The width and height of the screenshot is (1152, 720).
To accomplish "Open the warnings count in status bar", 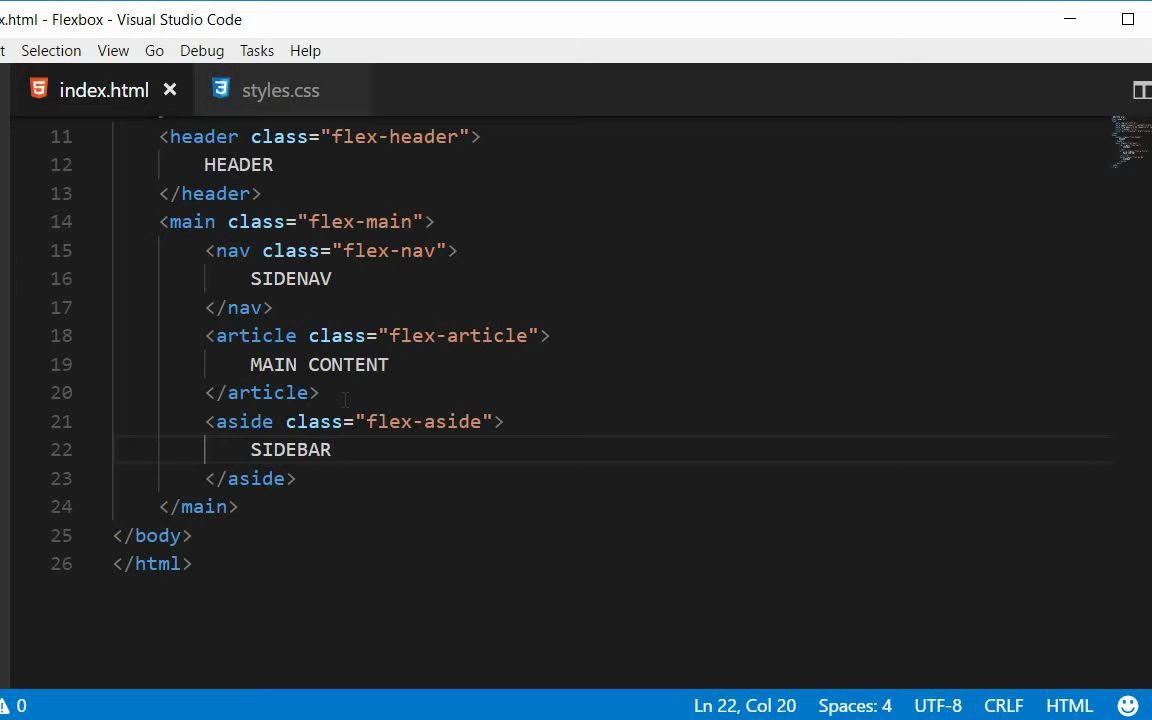I will point(13,706).
